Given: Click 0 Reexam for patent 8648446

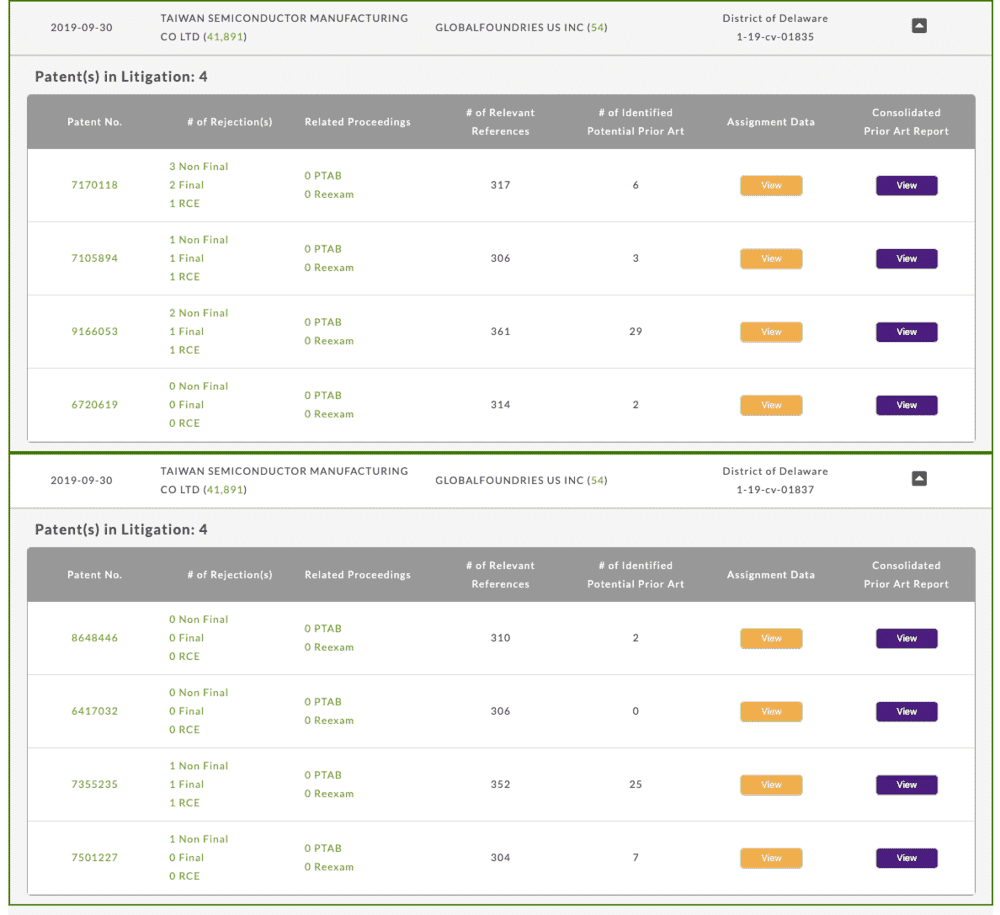Looking at the screenshot, I should point(328,647).
